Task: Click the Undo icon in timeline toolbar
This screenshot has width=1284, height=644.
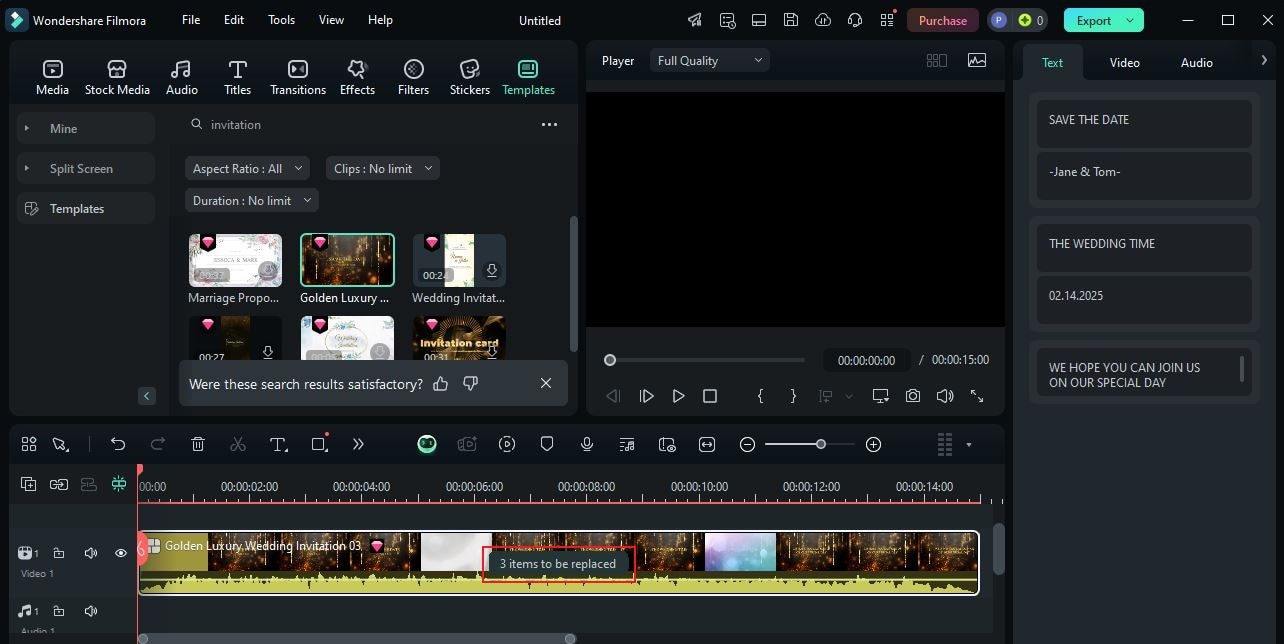Action: click(118, 444)
